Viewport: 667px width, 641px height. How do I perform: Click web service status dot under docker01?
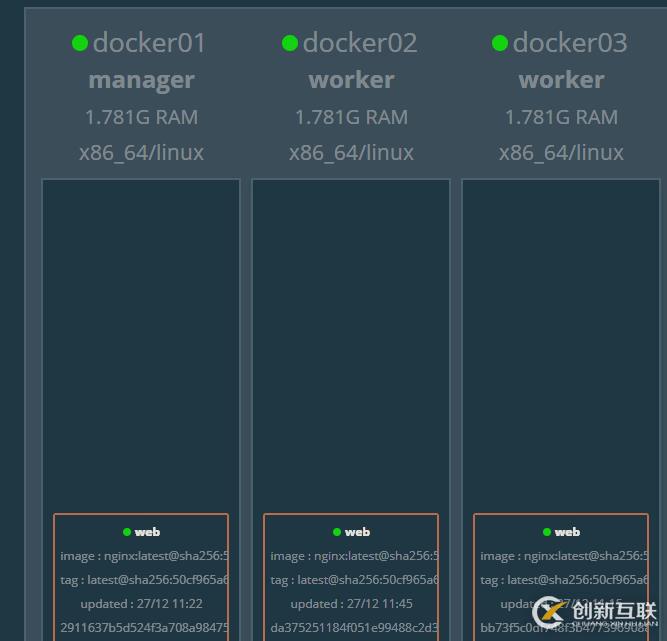(127, 532)
